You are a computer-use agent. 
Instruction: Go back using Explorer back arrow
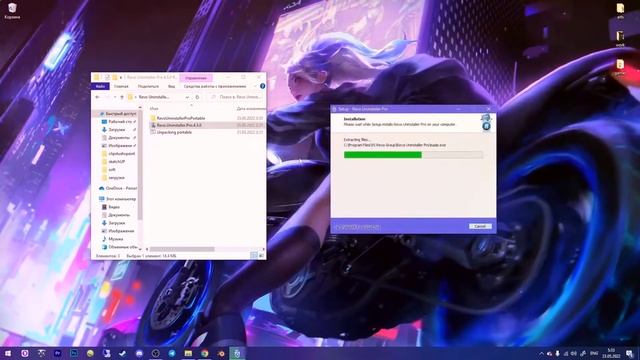tap(98, 97)
